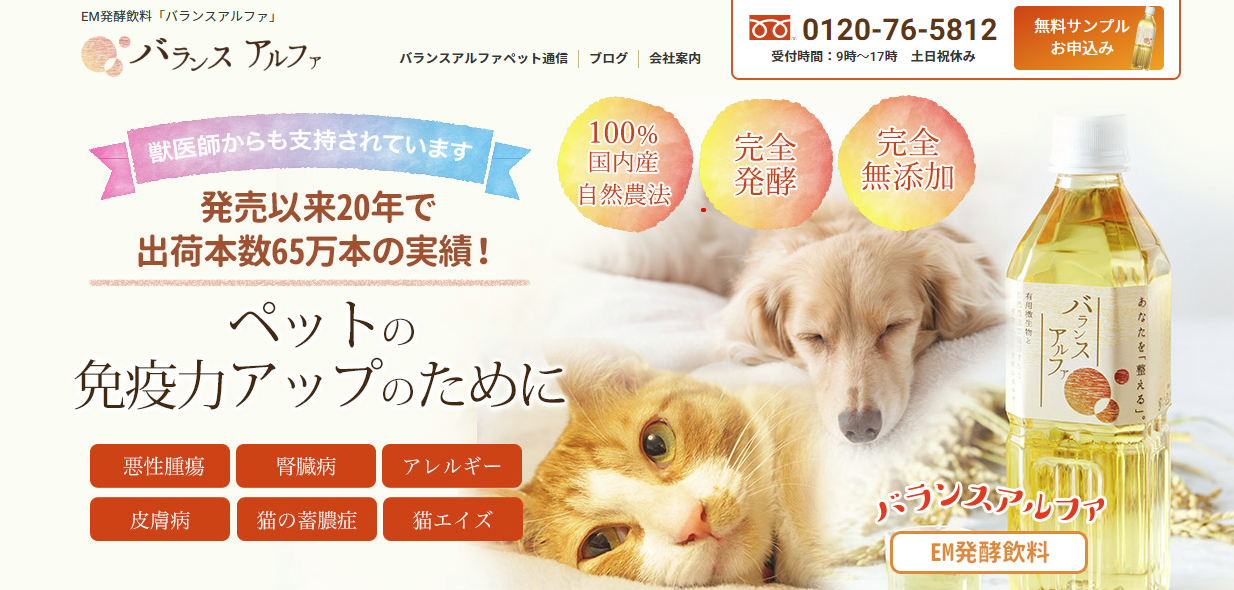Select the 猫エイズ button

pyautogui.click(x=452, y=520)
